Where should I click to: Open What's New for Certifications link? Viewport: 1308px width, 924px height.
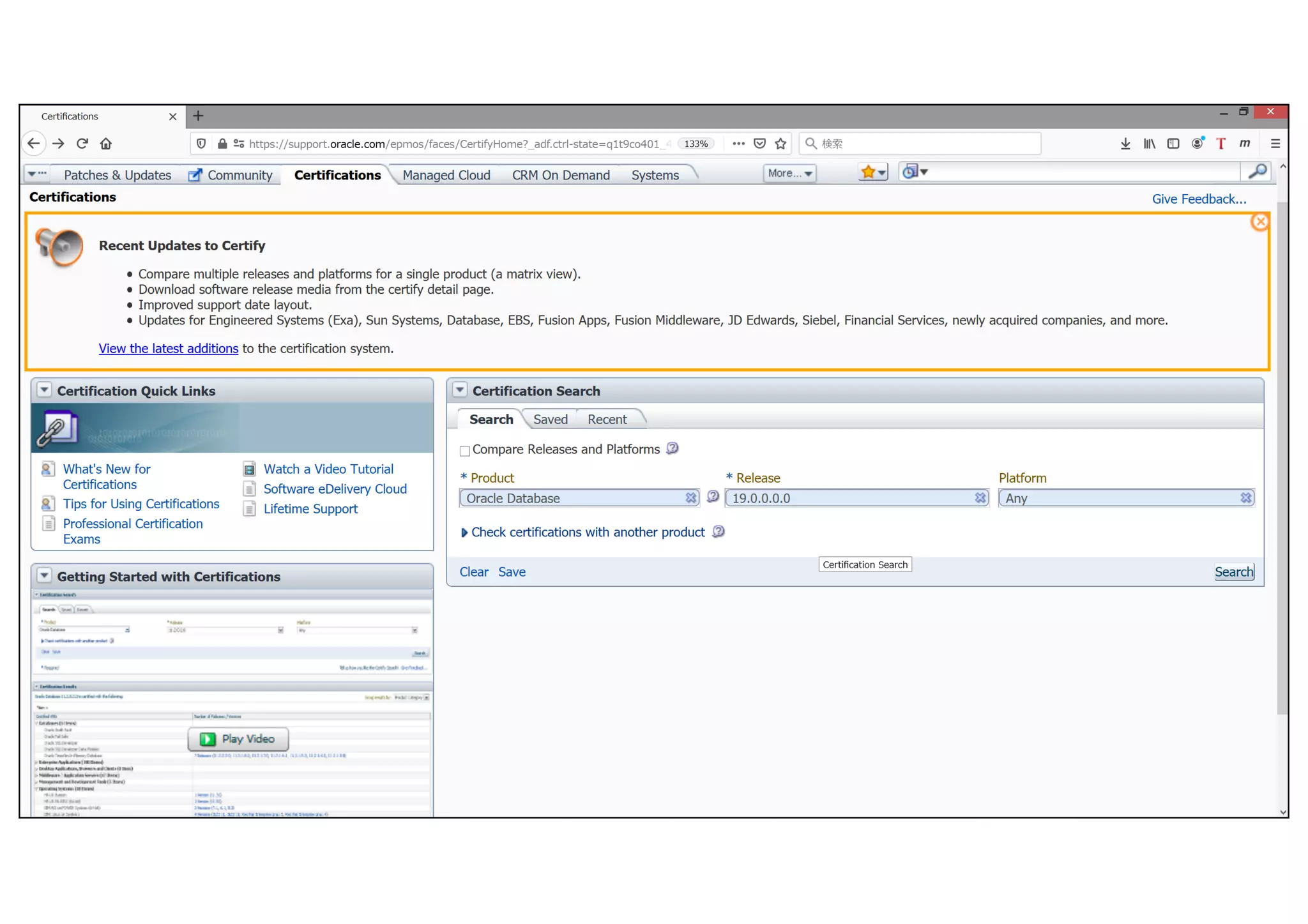click(107, 477)
